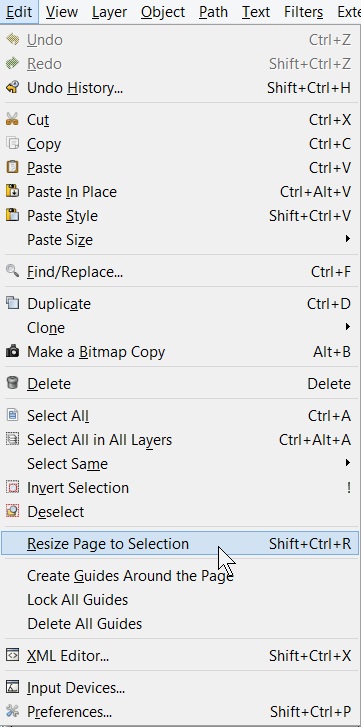This screenshot has width=361, height=727.
Task: Expand the Paste Size submenu arrow
Action: [x=348, y=239]
